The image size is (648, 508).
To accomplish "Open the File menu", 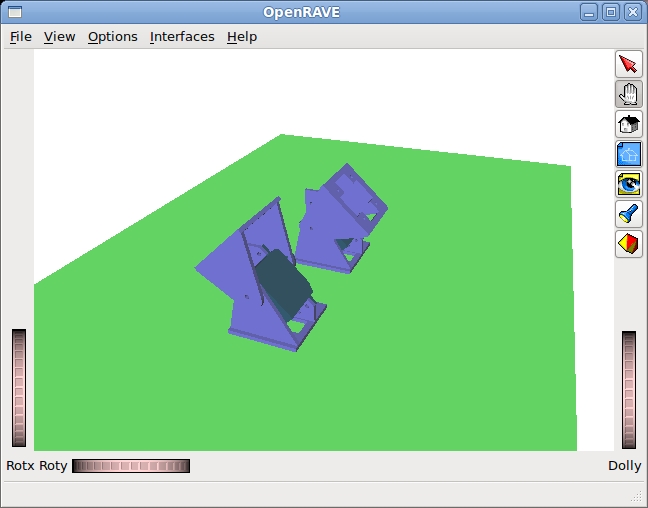I will pos(21,37).
